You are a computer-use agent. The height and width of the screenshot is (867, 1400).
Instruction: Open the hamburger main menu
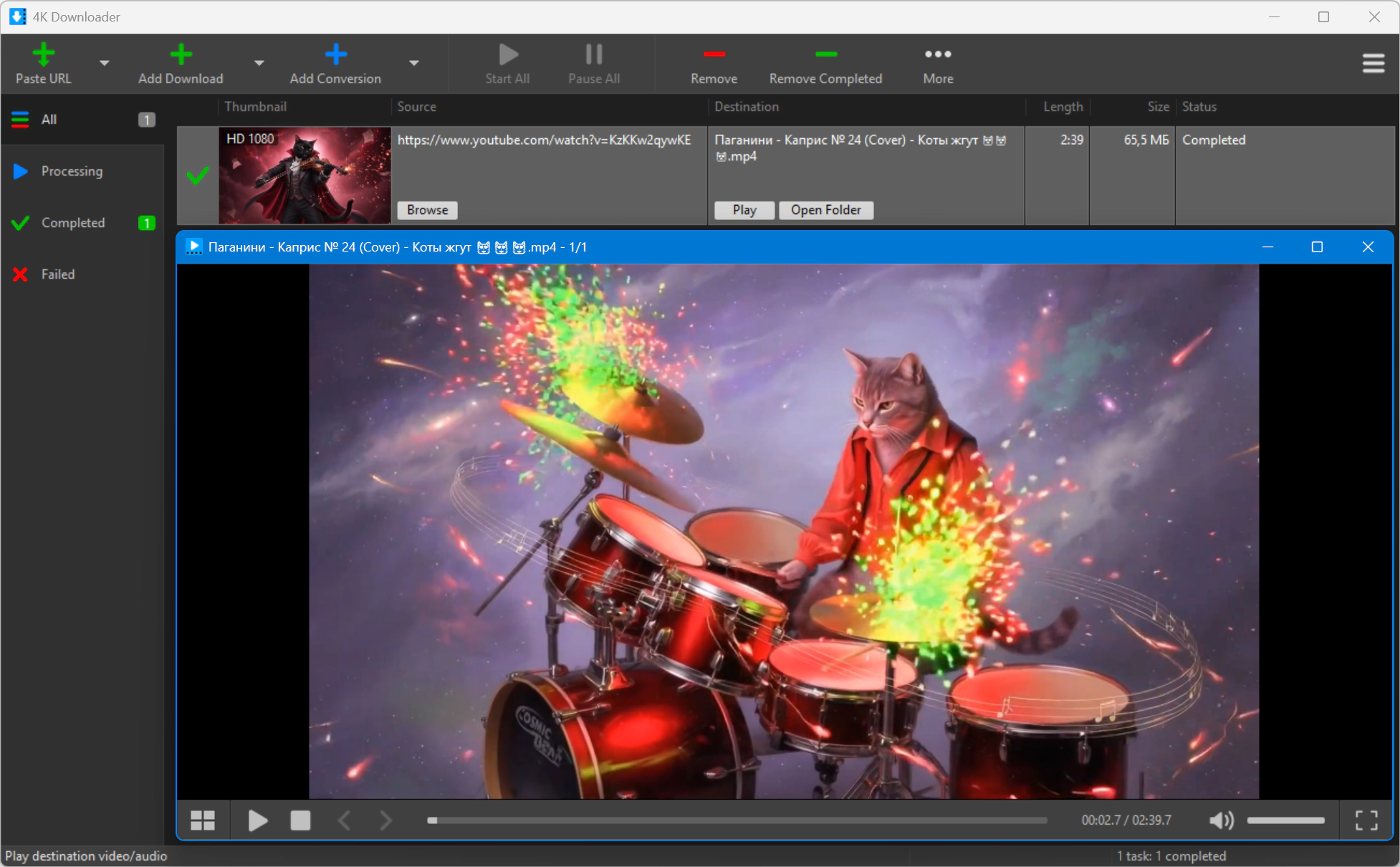(1373, 64)
